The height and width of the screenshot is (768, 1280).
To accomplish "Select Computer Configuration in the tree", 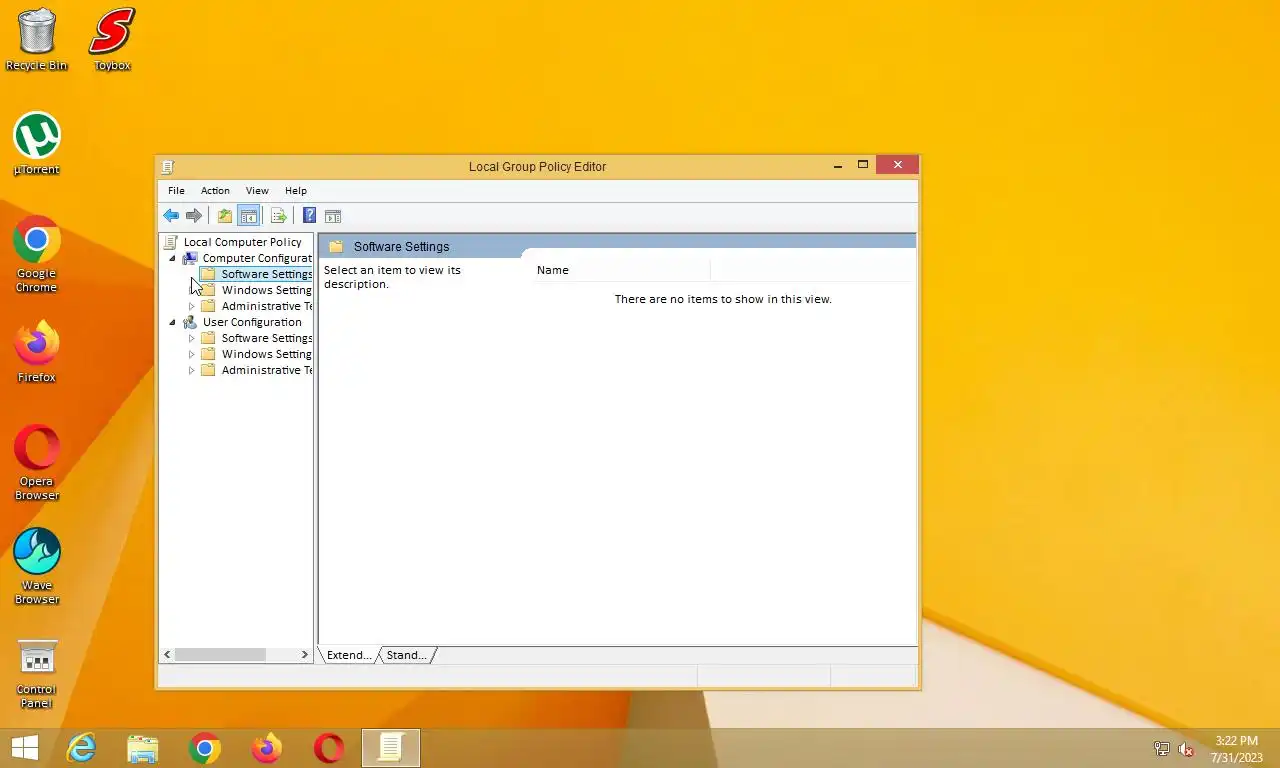I will pos(257,258).
